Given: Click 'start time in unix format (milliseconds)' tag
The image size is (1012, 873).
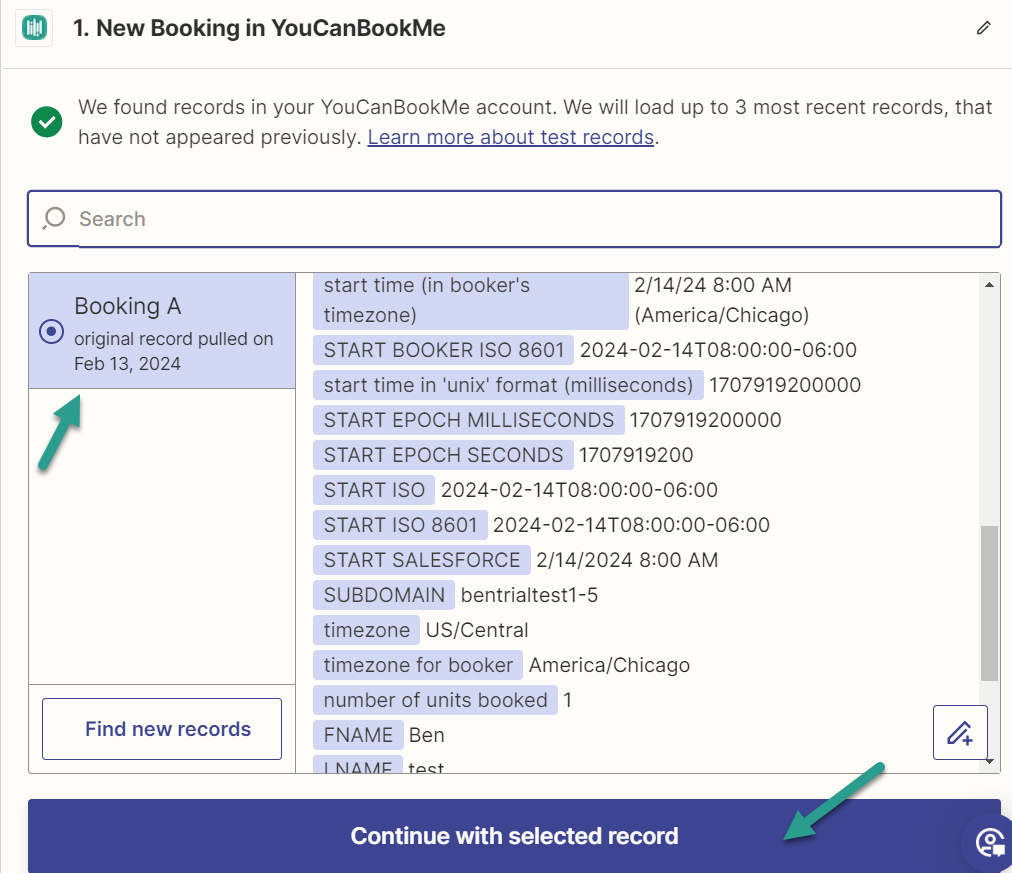Looking at the screenshot, I should point(508,385).
